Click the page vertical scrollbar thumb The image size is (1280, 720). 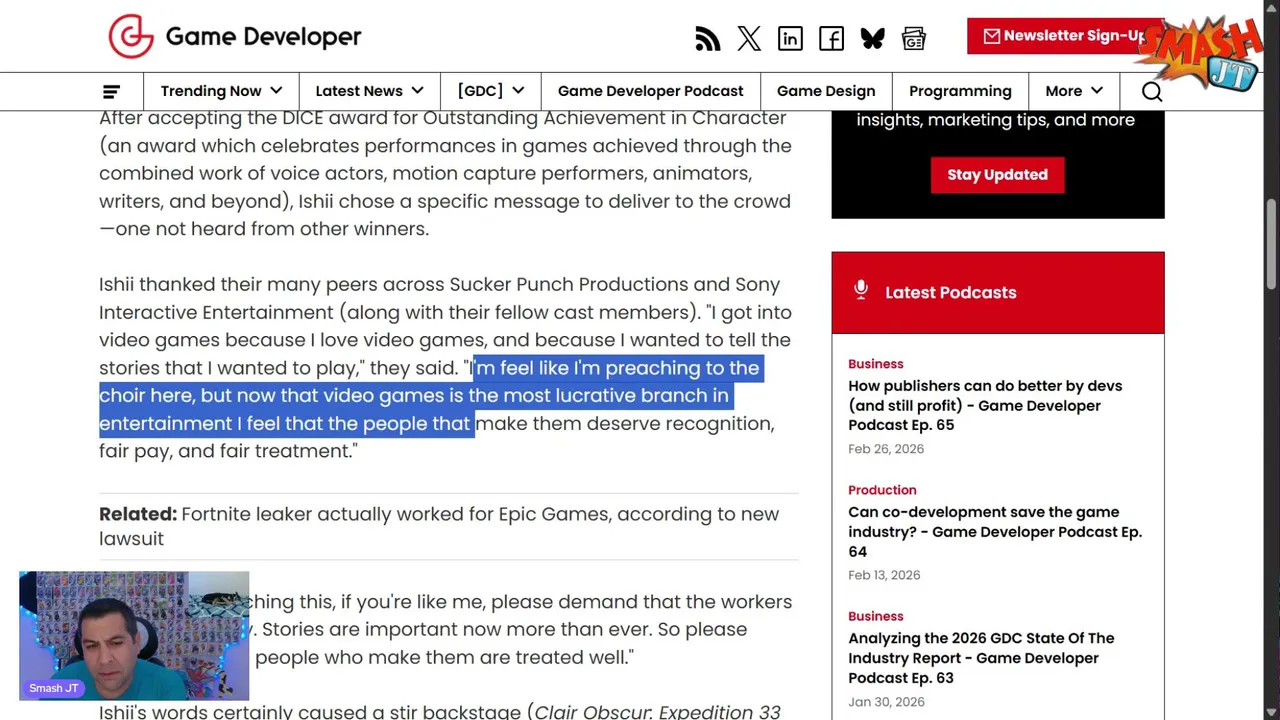click(x=1271, y=243)
